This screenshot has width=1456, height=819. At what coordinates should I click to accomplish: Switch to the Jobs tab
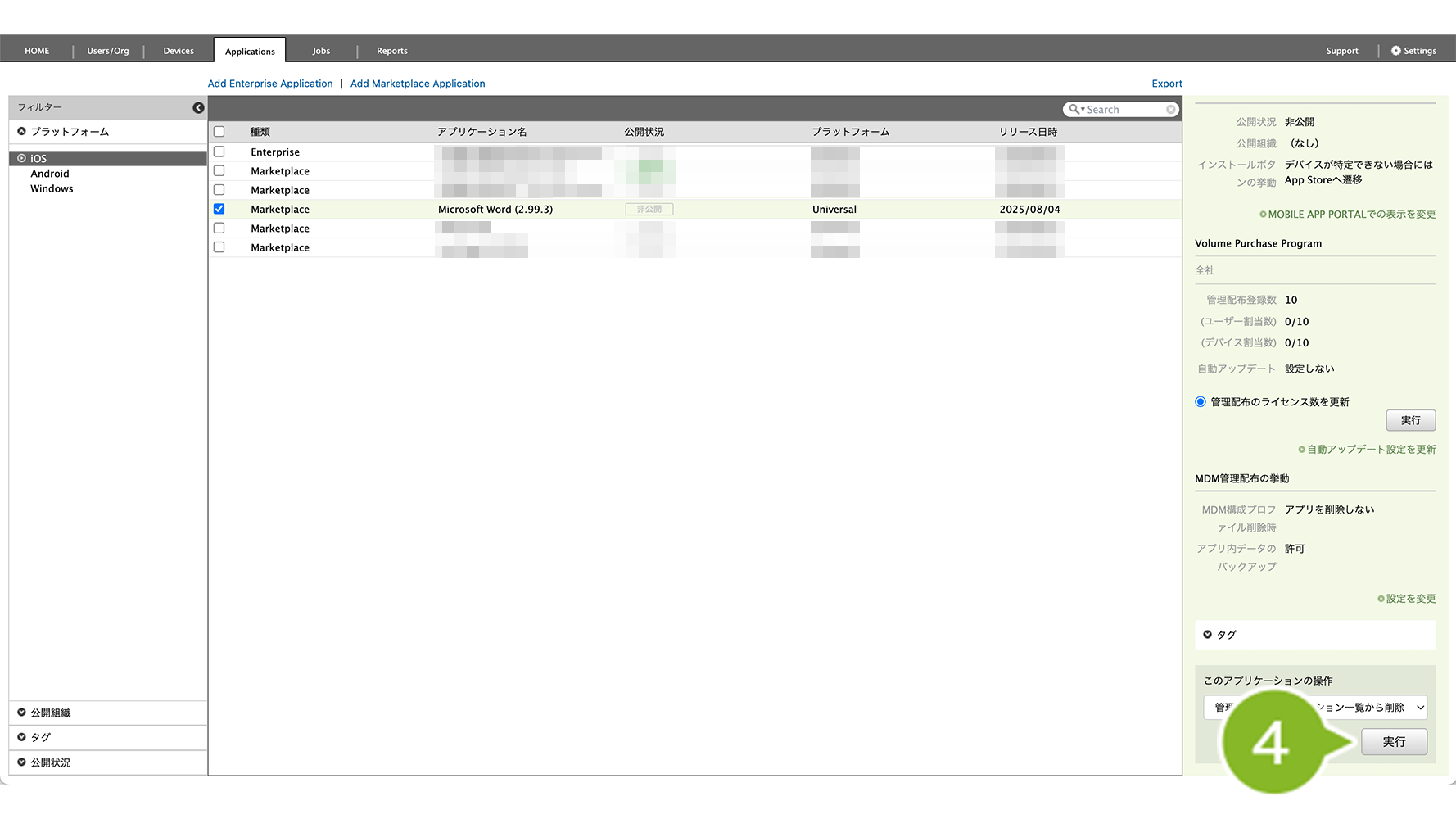point(321,51)
